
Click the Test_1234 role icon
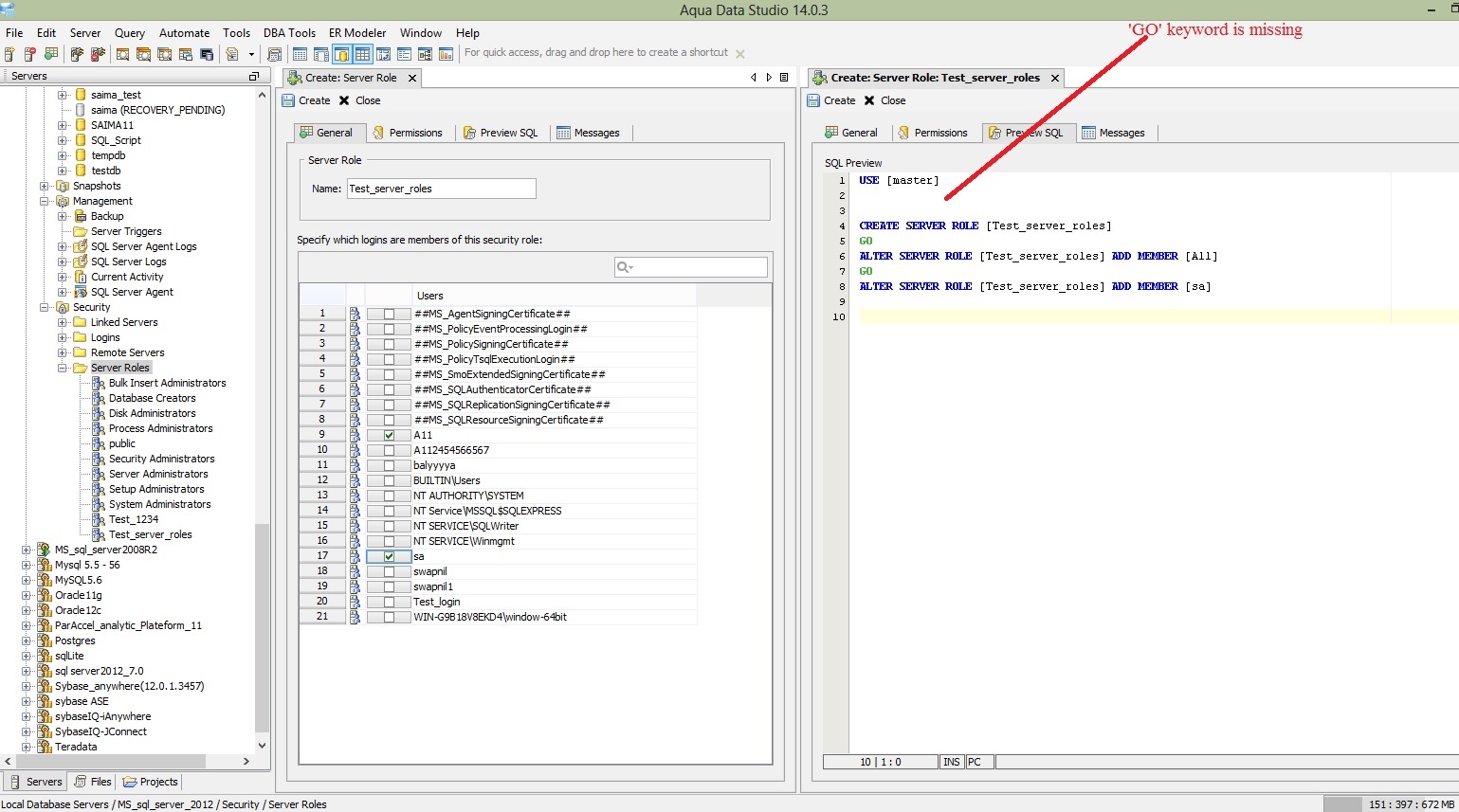click(x=99, y=519)
